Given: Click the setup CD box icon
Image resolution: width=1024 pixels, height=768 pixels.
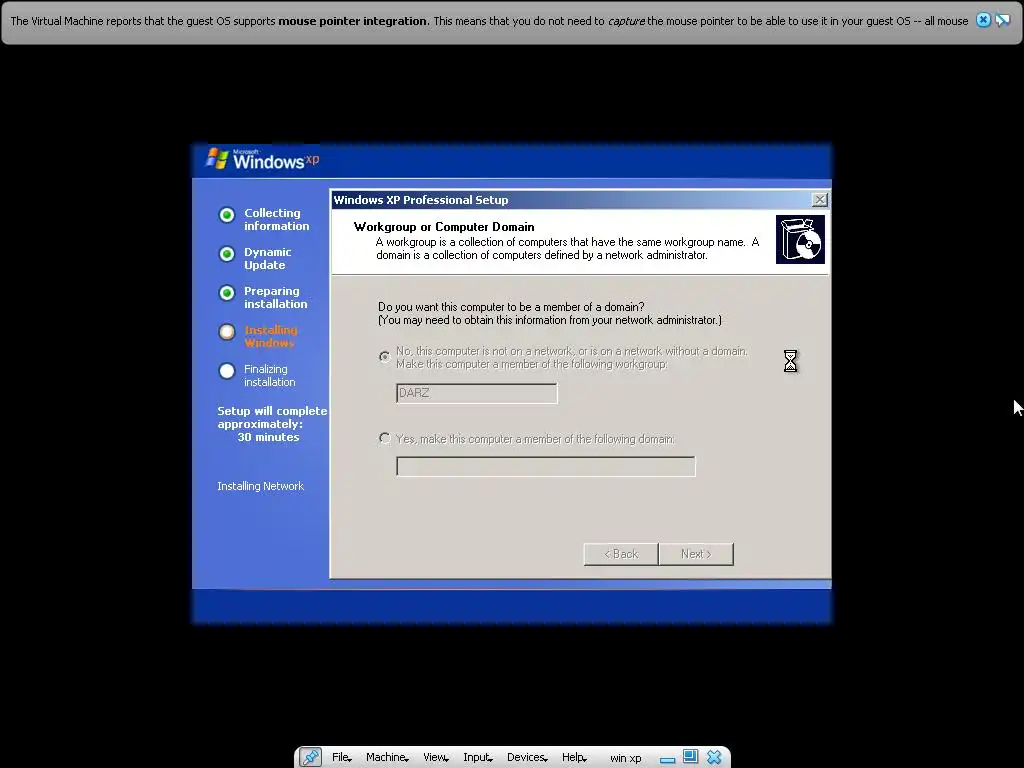Looking at the screenshot, I should tap(800, 240).
